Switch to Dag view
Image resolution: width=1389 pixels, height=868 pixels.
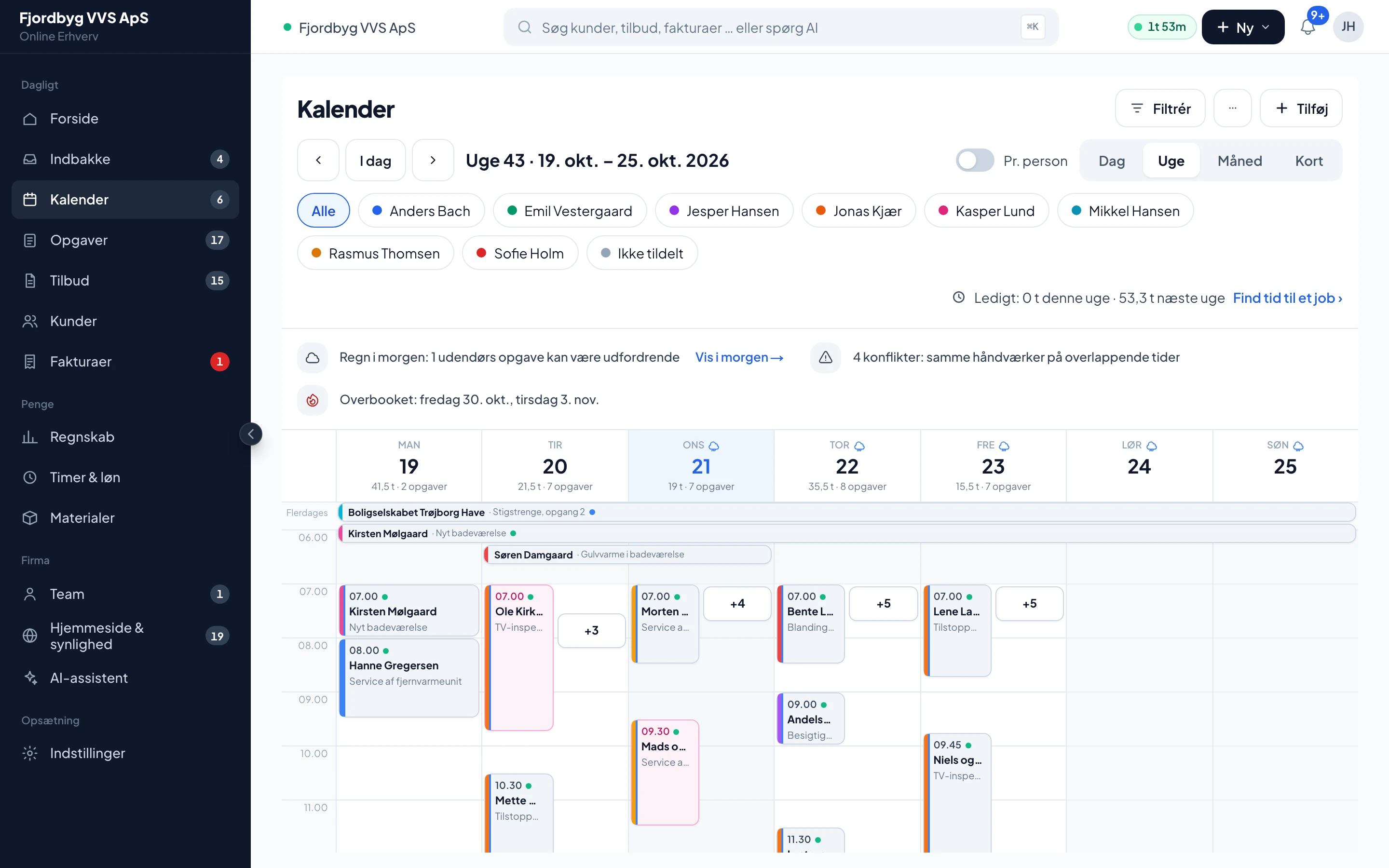(1111, 161)
